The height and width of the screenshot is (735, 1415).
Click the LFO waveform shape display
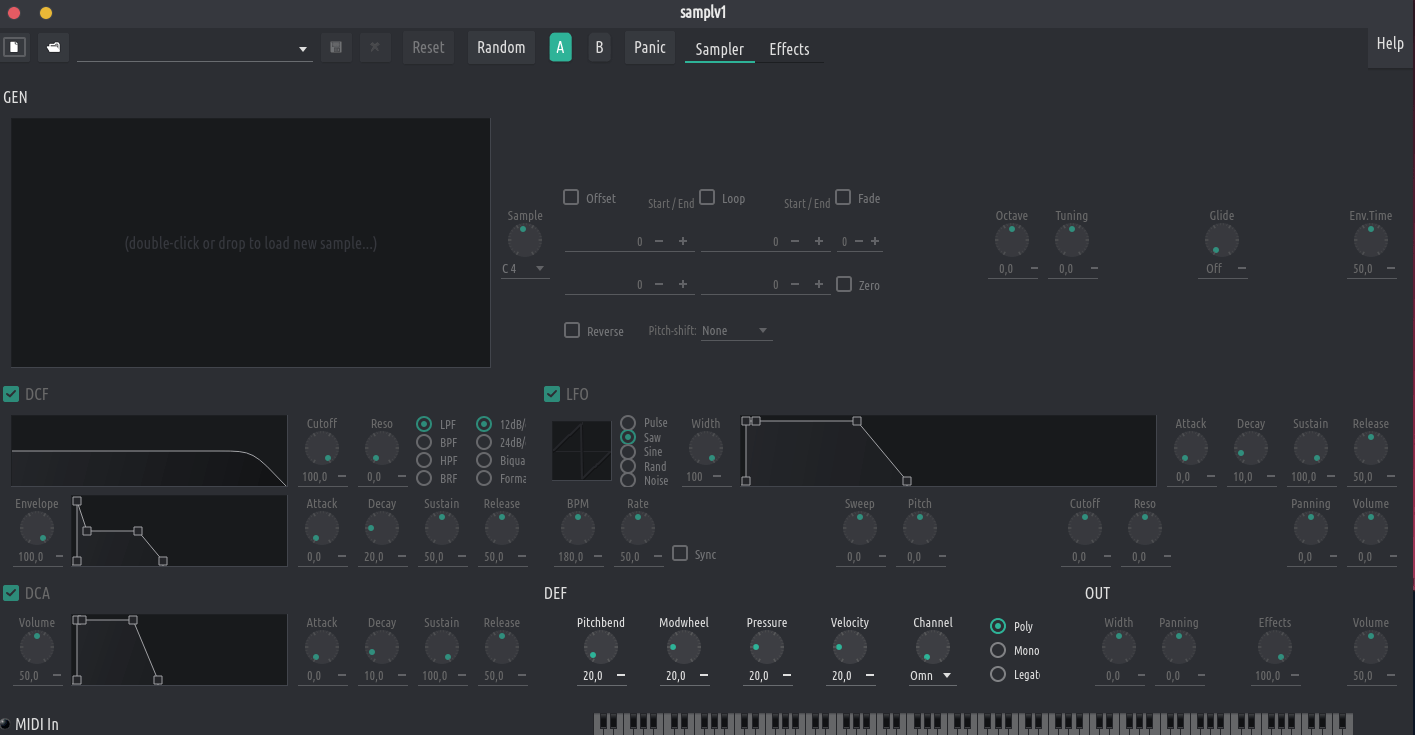pos(582,450)
